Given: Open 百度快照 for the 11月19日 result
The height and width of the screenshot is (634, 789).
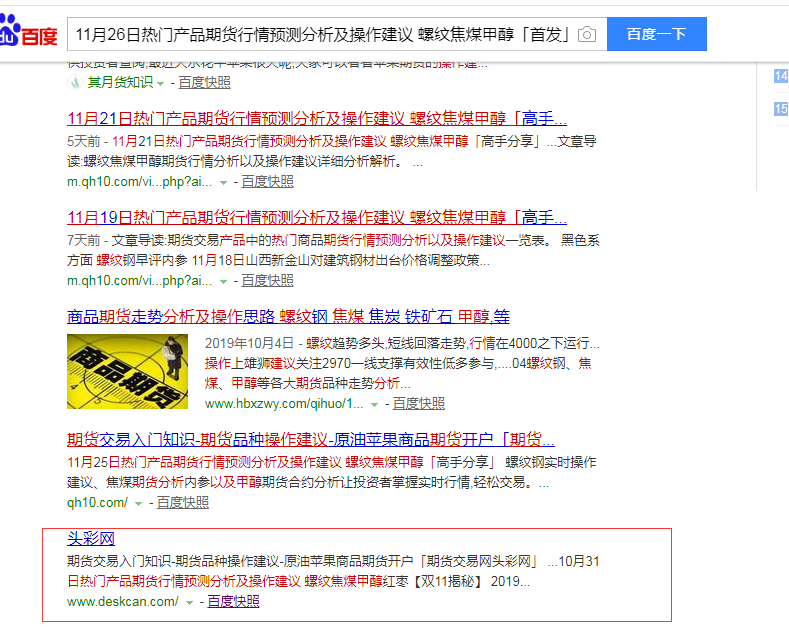Looking at the screenshot, I should [267, 280].
